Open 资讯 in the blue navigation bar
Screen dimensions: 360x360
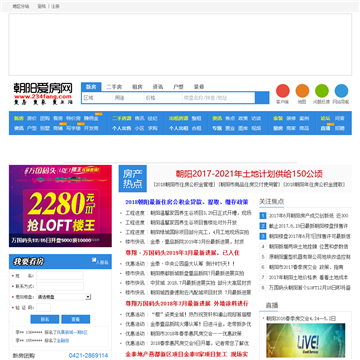(217, 118)
